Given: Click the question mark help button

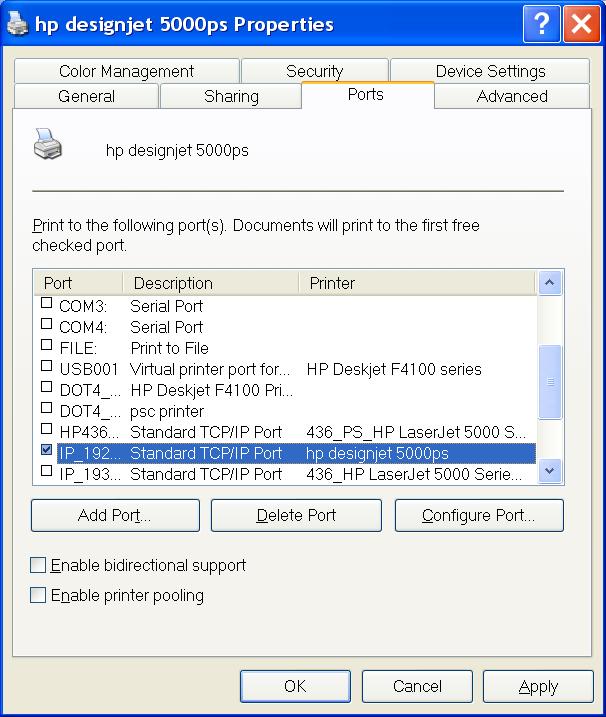Looking at the screenshot, I should [541, 23].
